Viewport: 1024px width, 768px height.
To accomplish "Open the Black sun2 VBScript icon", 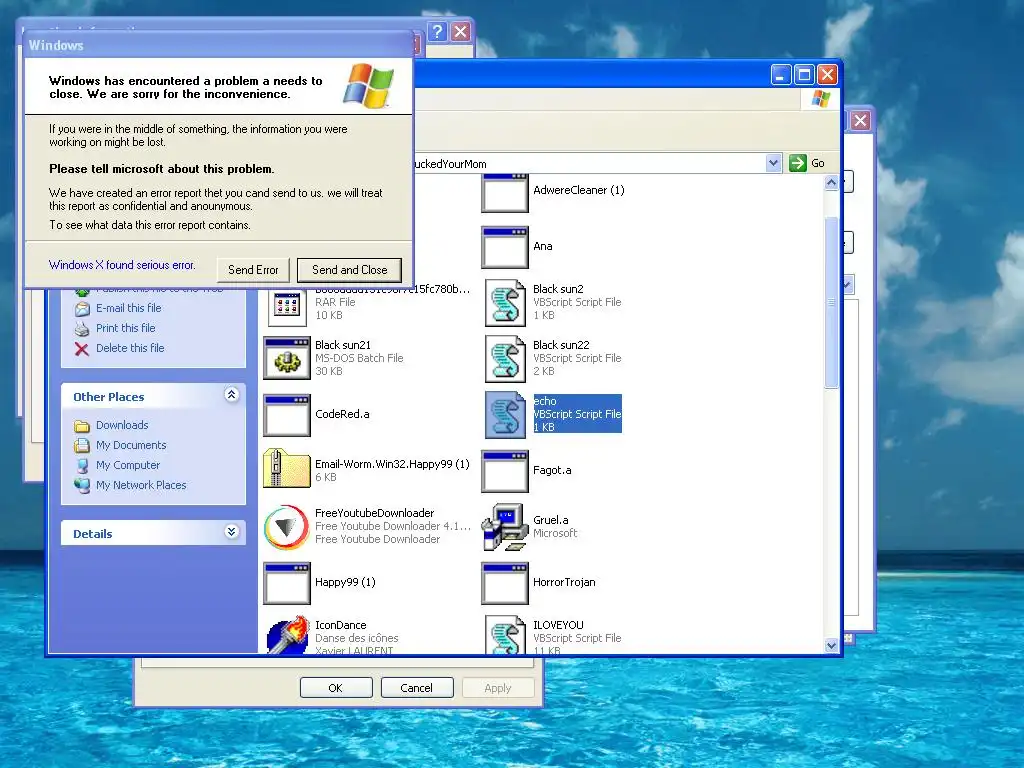I will click(x=505, y=303).
